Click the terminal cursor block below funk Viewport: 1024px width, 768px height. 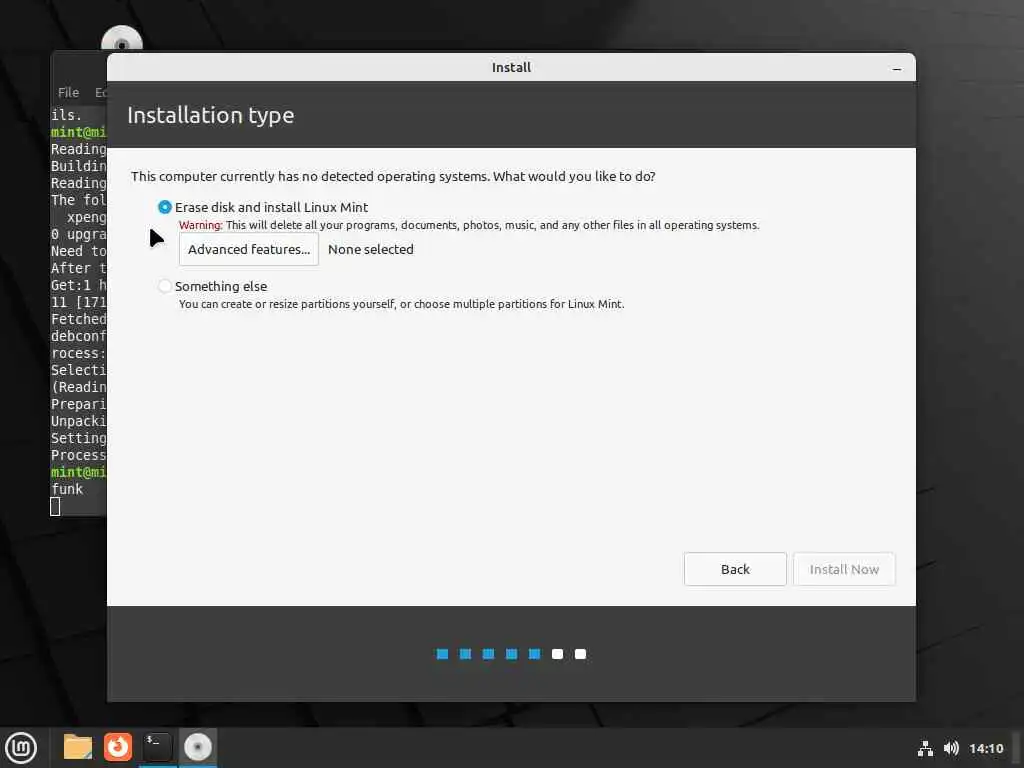click(x=56, y=506)
